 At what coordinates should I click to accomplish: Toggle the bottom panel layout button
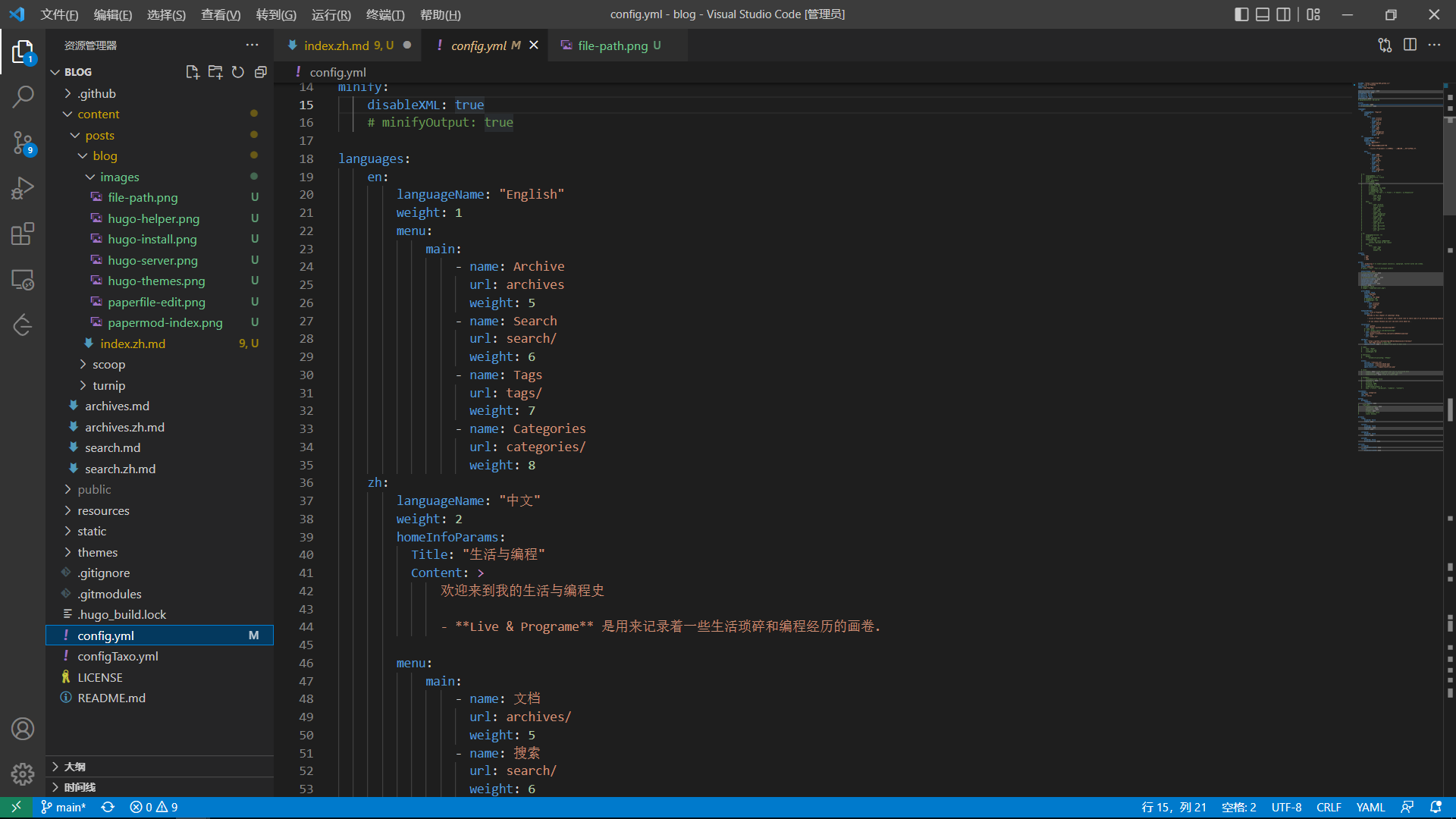click(x=1263, y=14)
